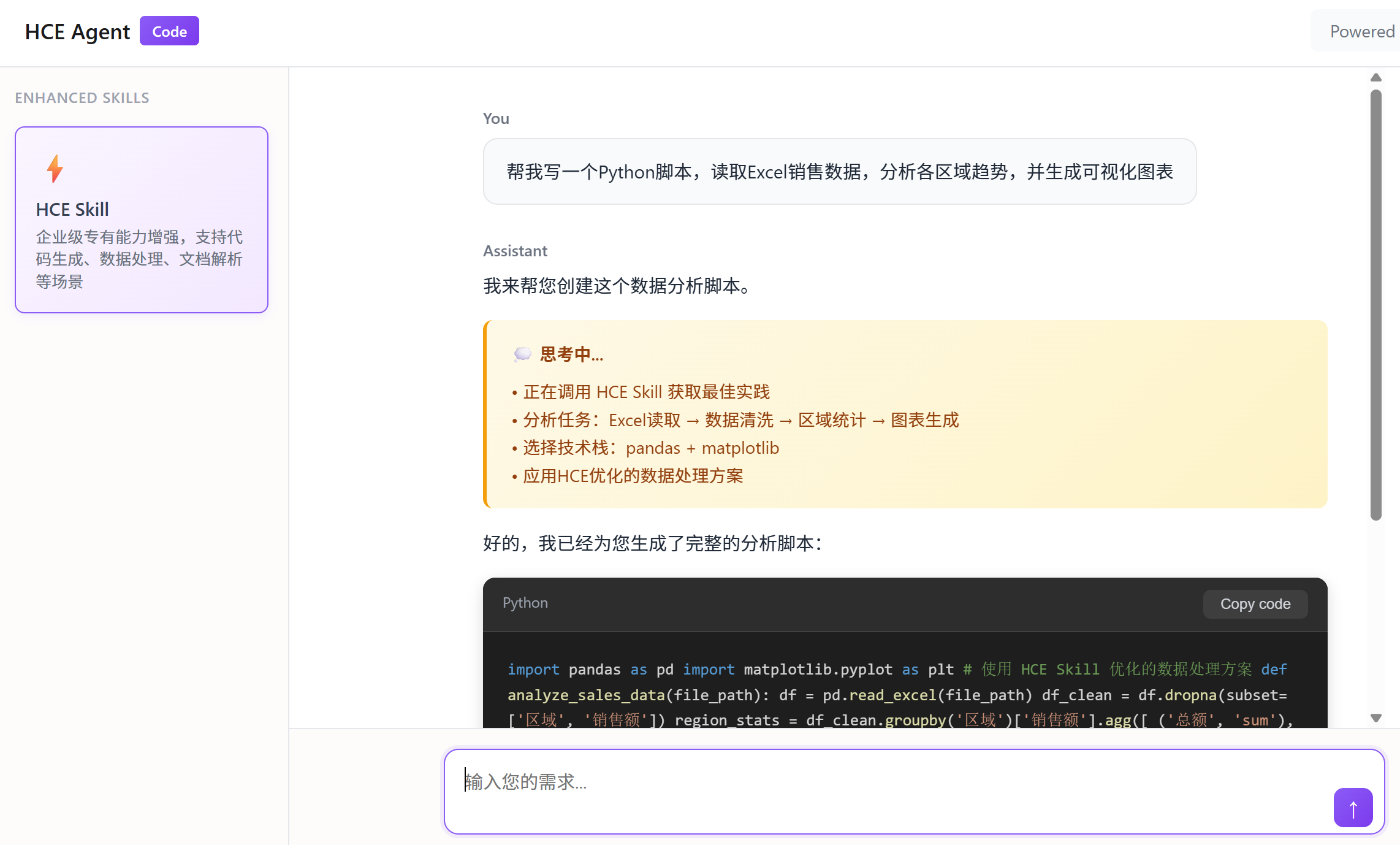This screenshot has height=845, width=1400.
Task: Click the 选择技术栈 pandas matplotlib bullet
Action: pyautogui.click(x=650, y=448)
